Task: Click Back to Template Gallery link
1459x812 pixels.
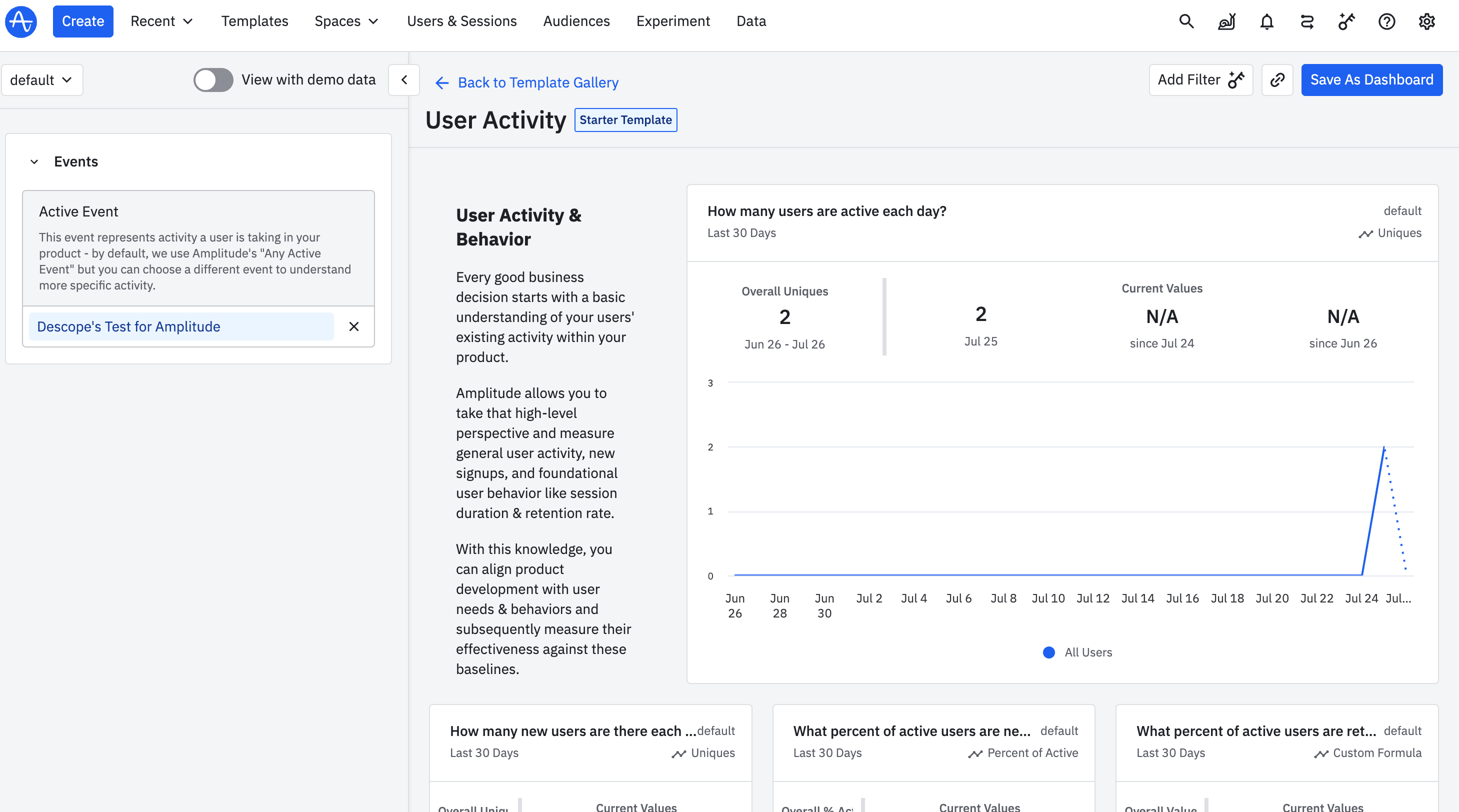Action: point(526,82)
